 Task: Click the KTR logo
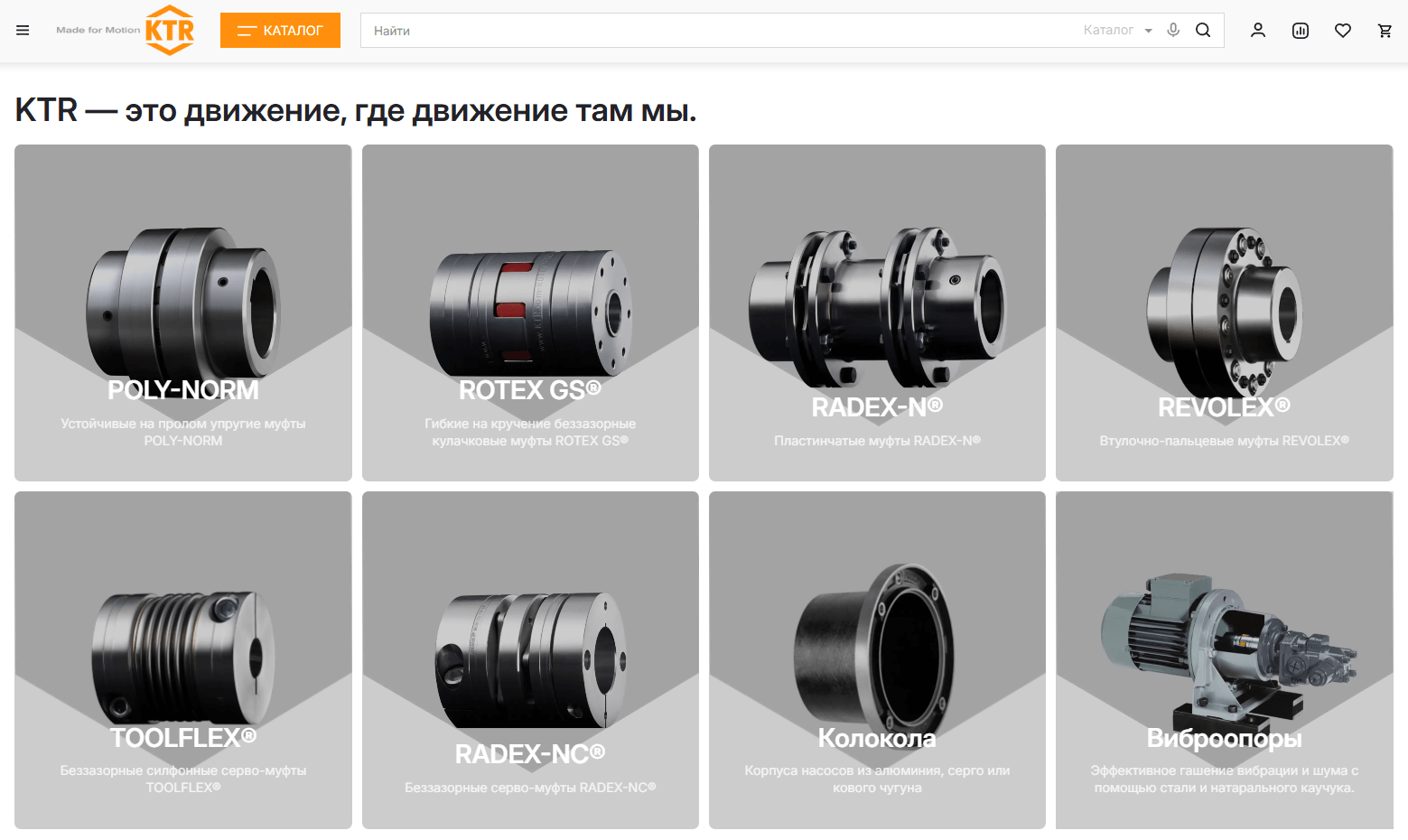click(x=170, y=30)
